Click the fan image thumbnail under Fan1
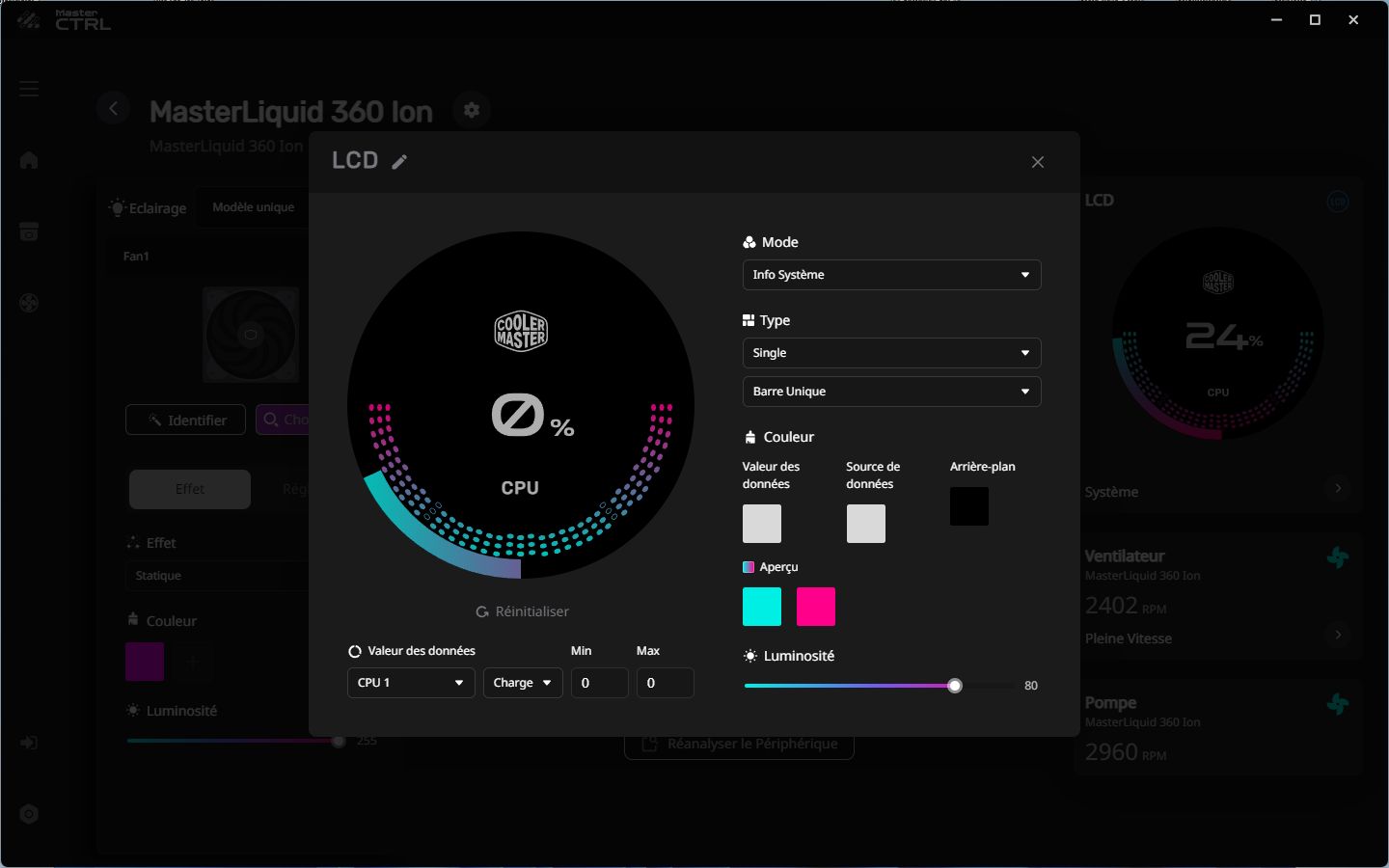Image resolution: width=1389 pixels, height=868 pixels. pyautogui.click(x=251, y=335)
